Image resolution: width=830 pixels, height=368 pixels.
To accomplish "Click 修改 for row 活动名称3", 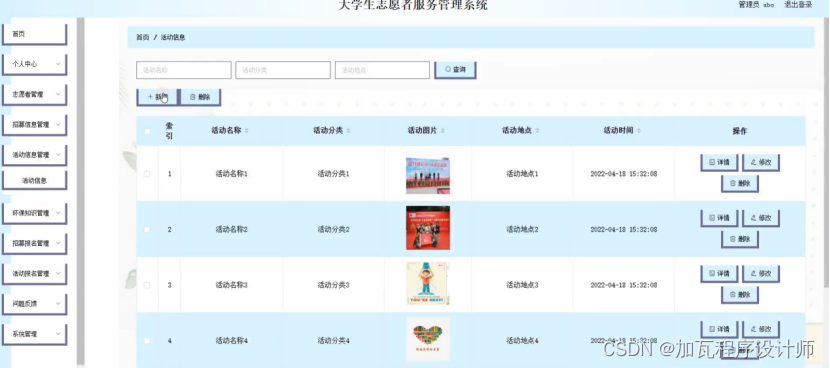I will coord(761,273).
